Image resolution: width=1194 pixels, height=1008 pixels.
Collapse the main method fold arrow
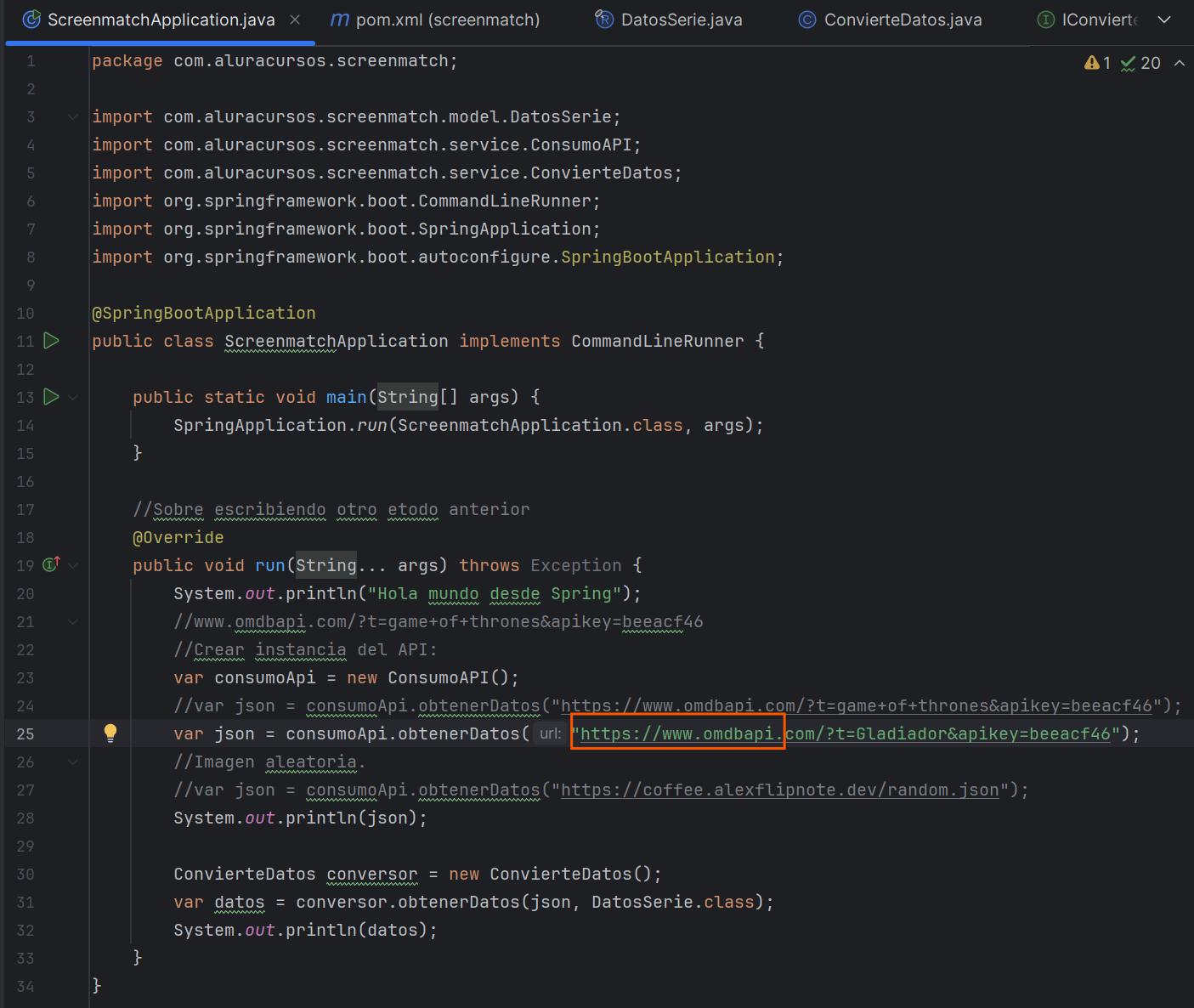point(73,397)
